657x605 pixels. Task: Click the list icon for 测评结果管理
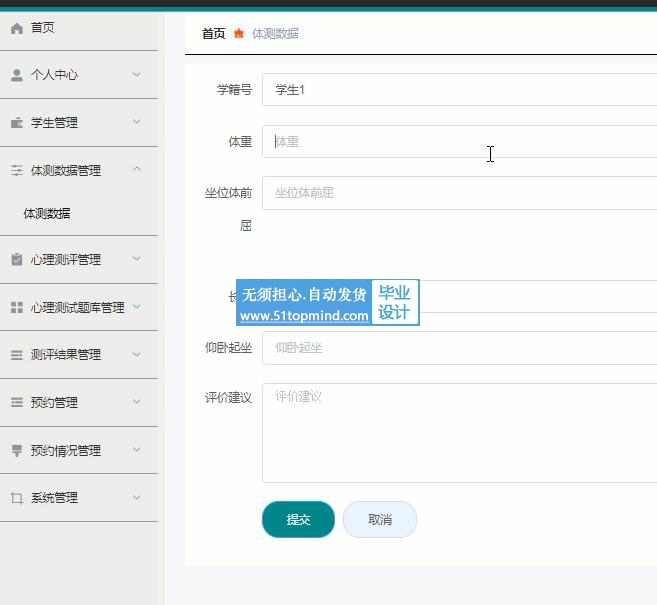16,355
